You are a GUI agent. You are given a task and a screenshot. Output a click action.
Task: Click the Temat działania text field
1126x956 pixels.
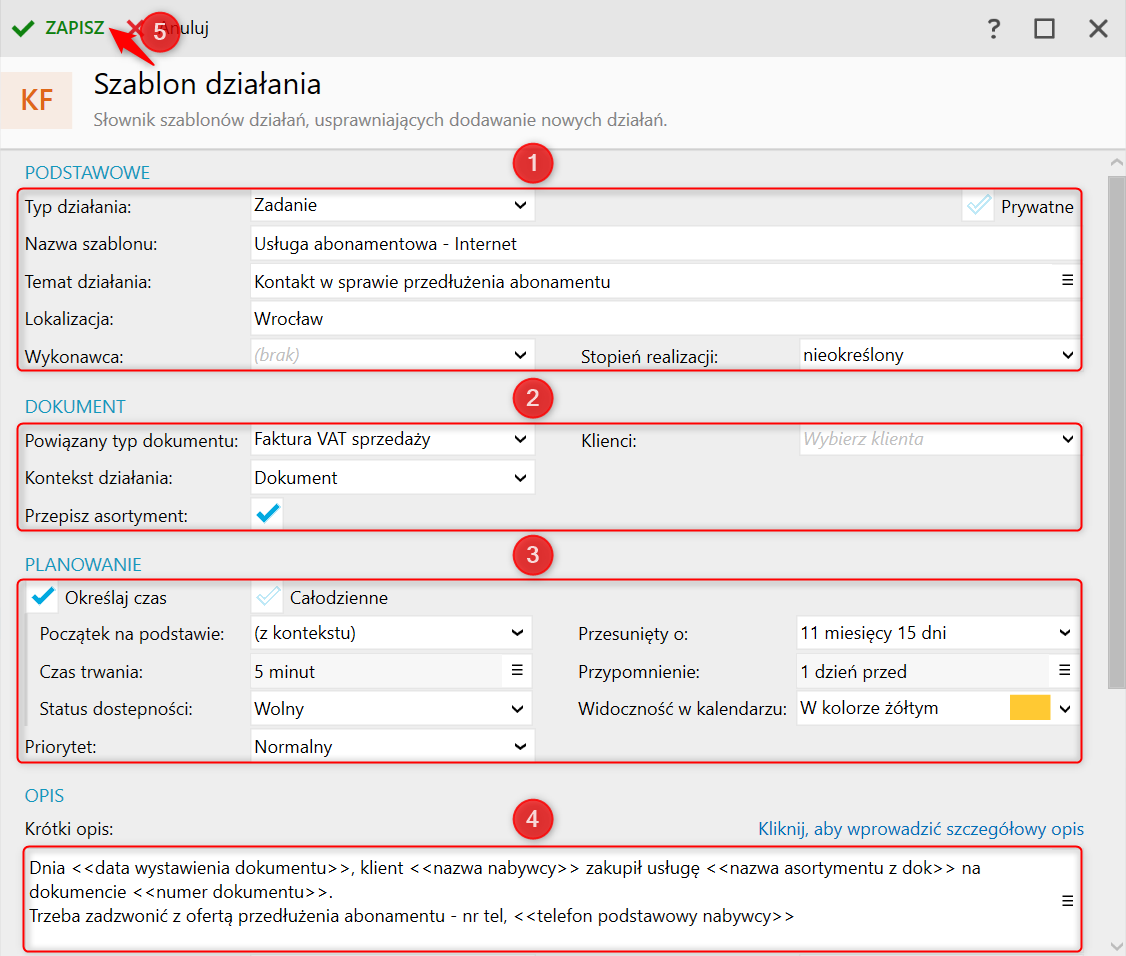tap(653, 282)
